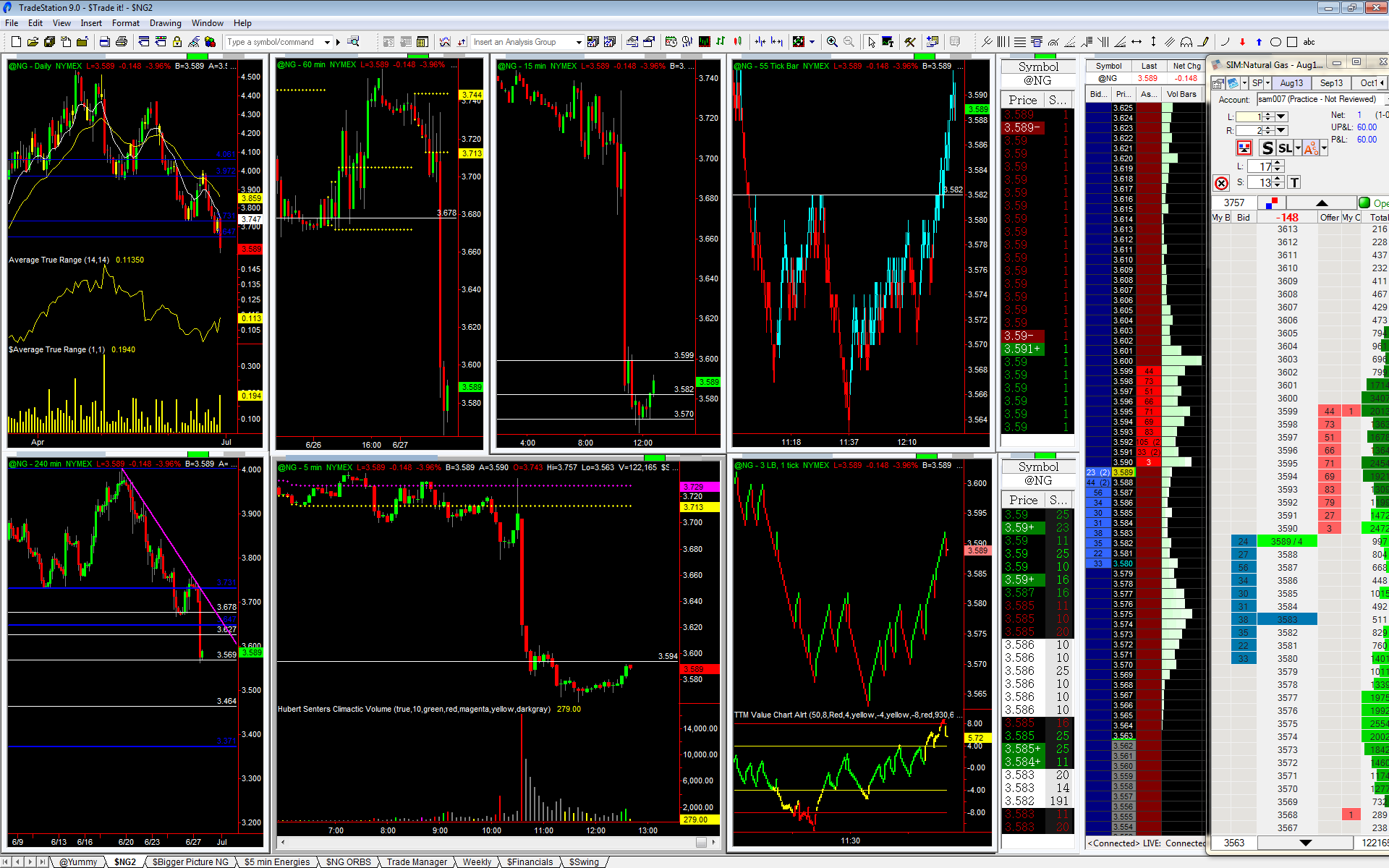The width and height of the screenshot is (1389, 868).
Task: Open the Drawing menu
Action: coord(166,23)
